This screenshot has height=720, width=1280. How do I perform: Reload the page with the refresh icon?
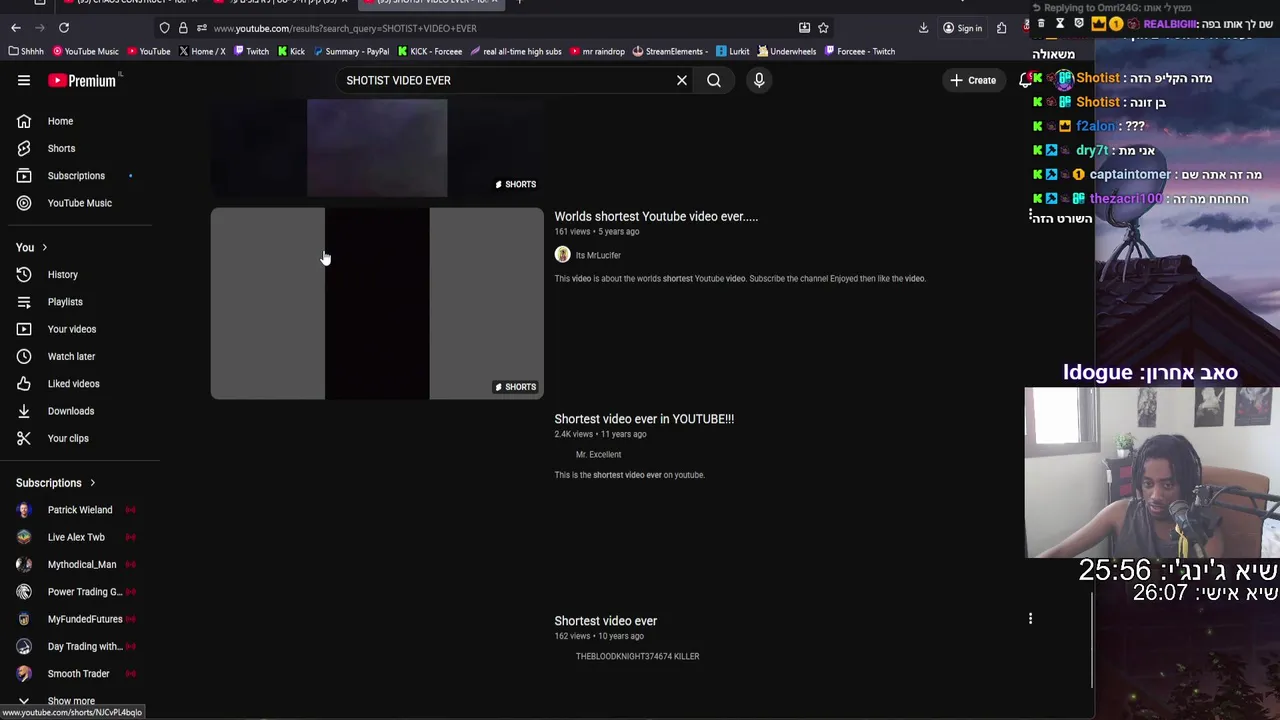(x=64, y=28)
